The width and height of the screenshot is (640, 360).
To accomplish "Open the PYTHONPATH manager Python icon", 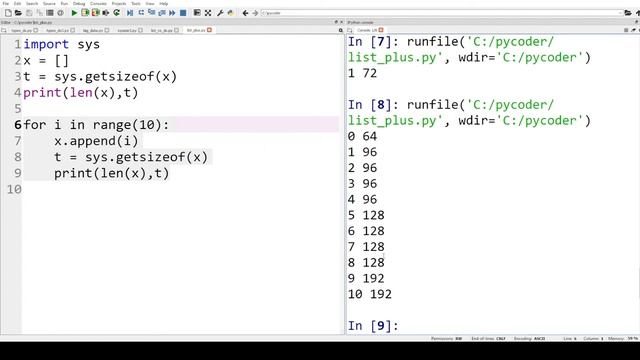I will [x=231, y=13].
